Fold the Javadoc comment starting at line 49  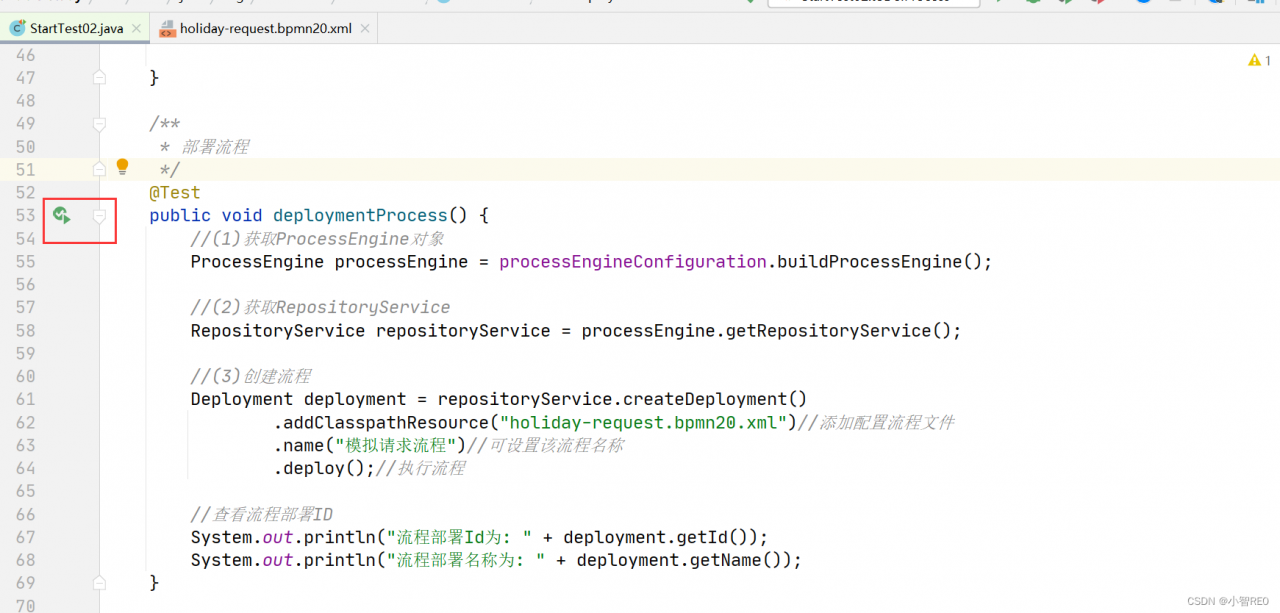(x=99, y=124)
